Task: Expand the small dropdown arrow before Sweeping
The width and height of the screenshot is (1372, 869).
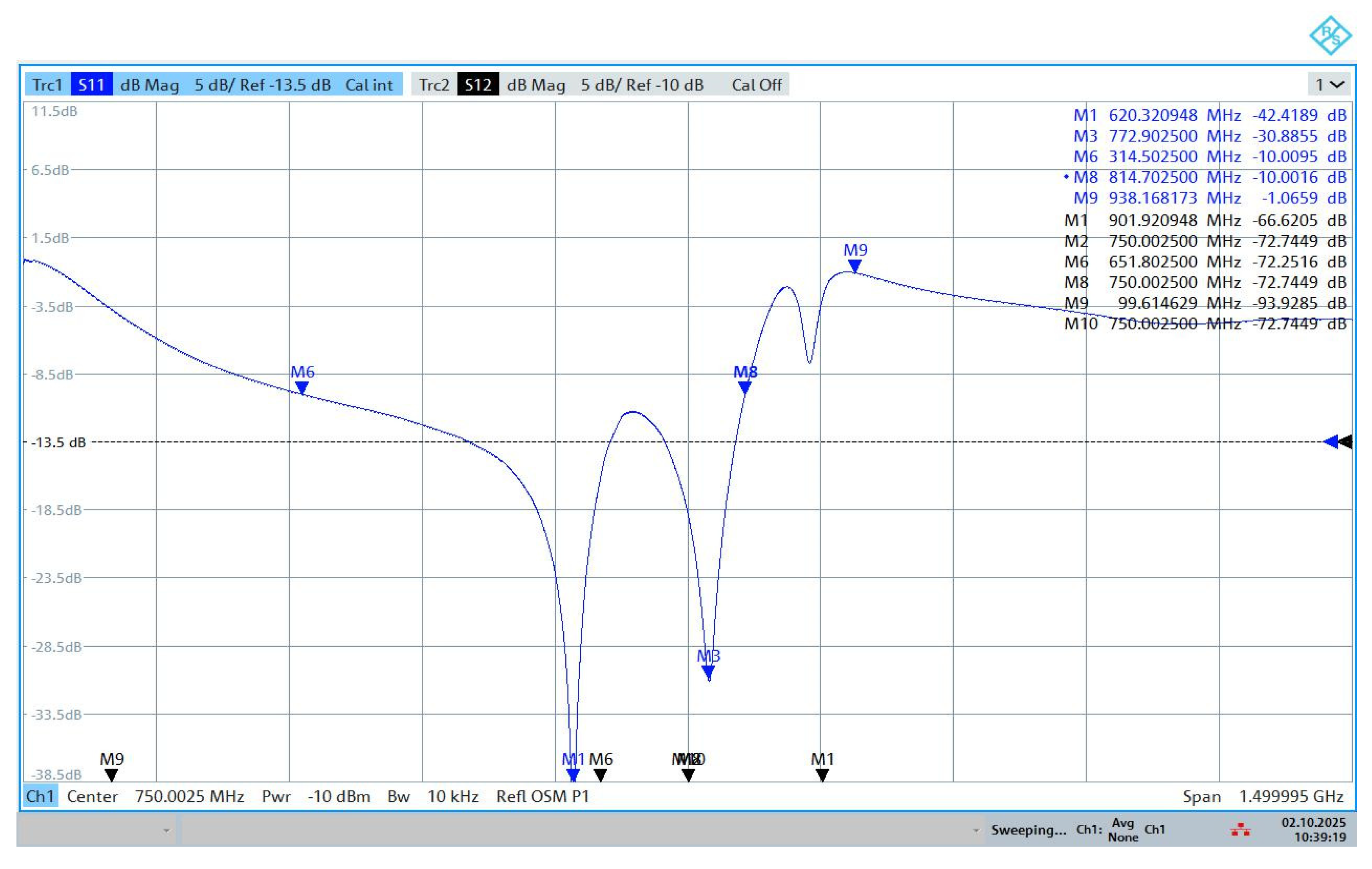Action: point(976,830)
